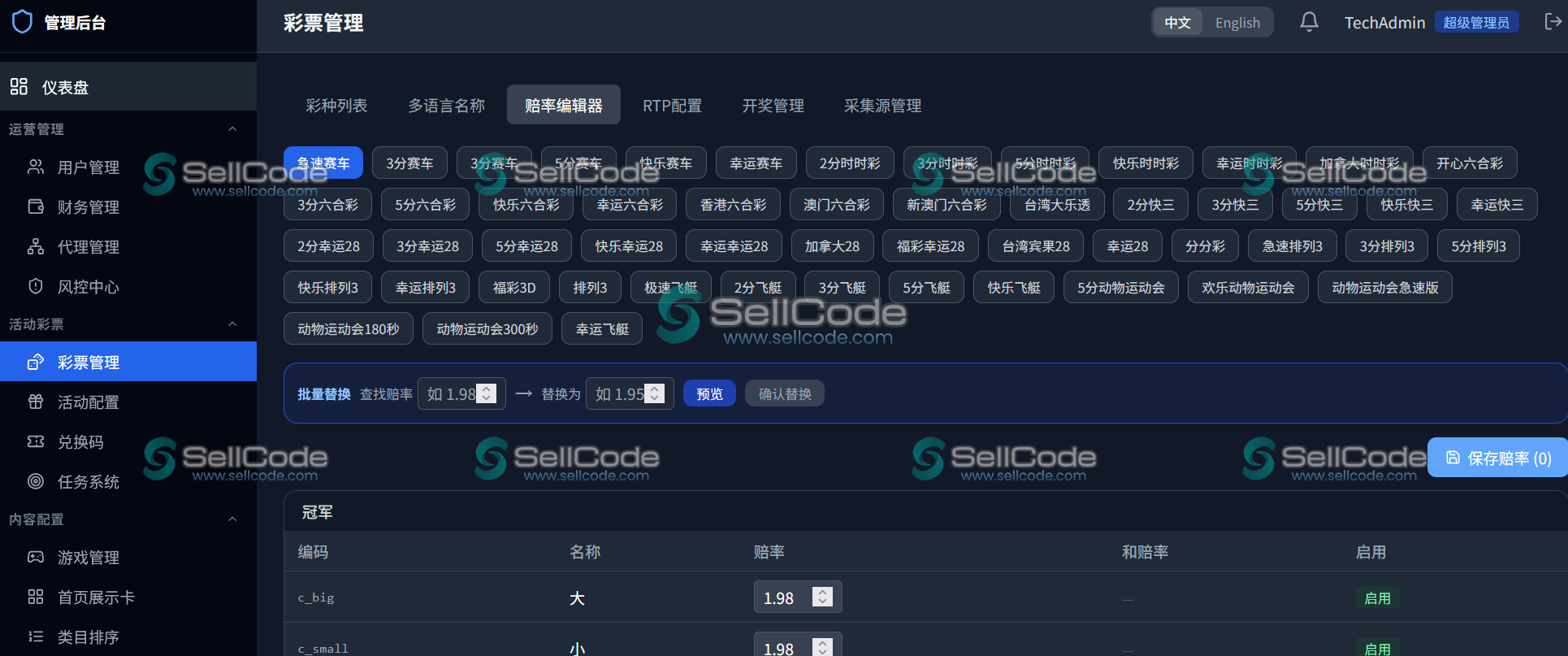This screenshot has width=1568, height=656.
Task: Select the 分分彩 lottery chip
Action: tap(1205, 245)
